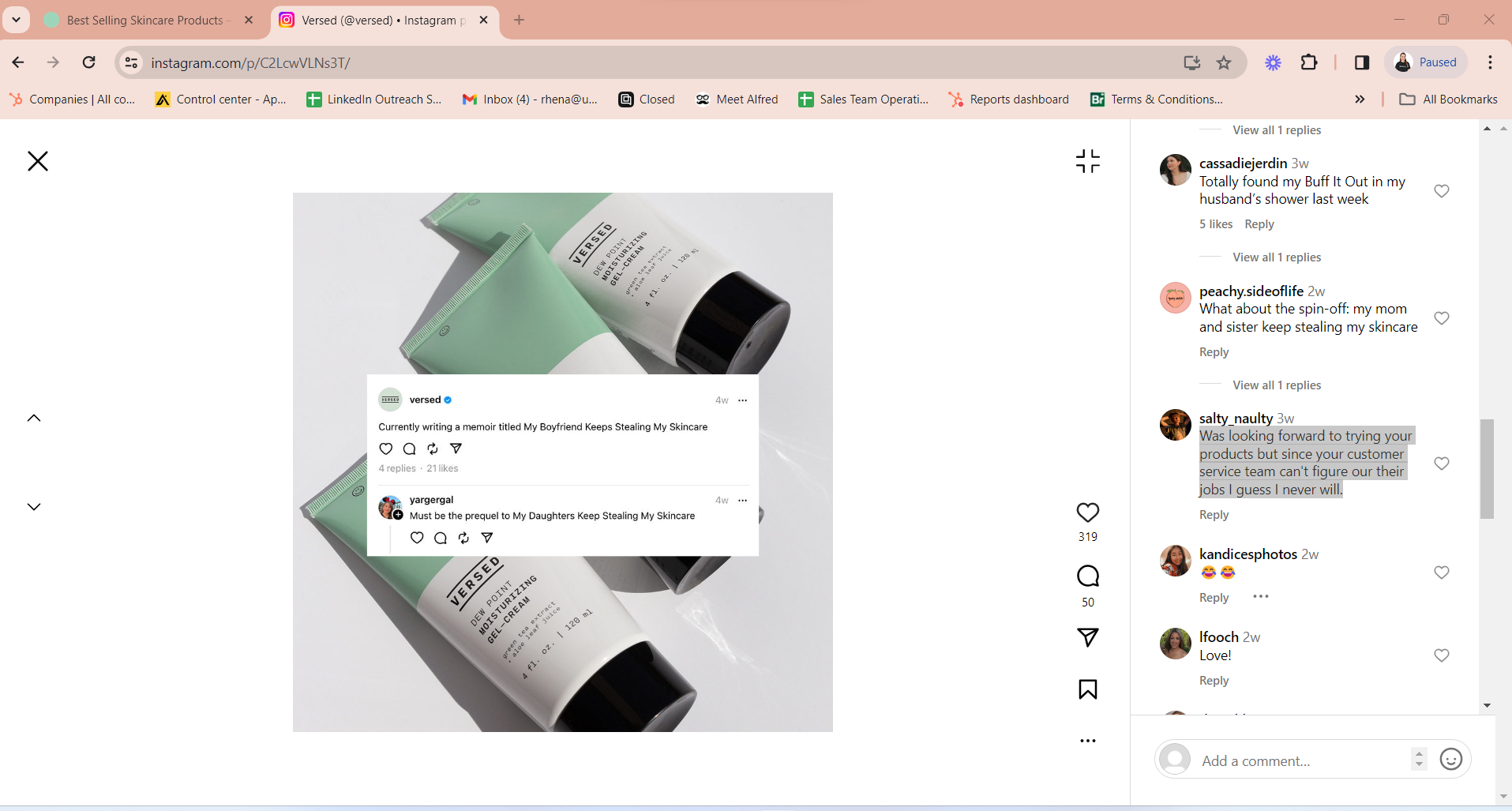Reply to lfooch's comment

[x=1214, y=681]
